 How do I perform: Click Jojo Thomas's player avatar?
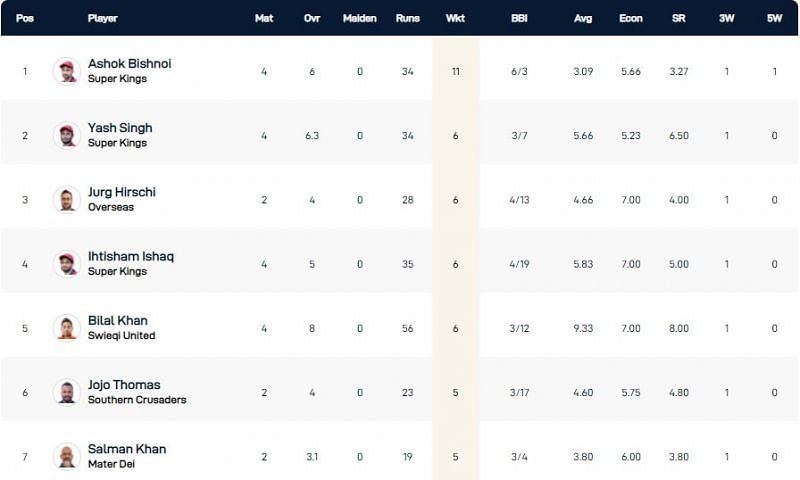coord(67,392)
